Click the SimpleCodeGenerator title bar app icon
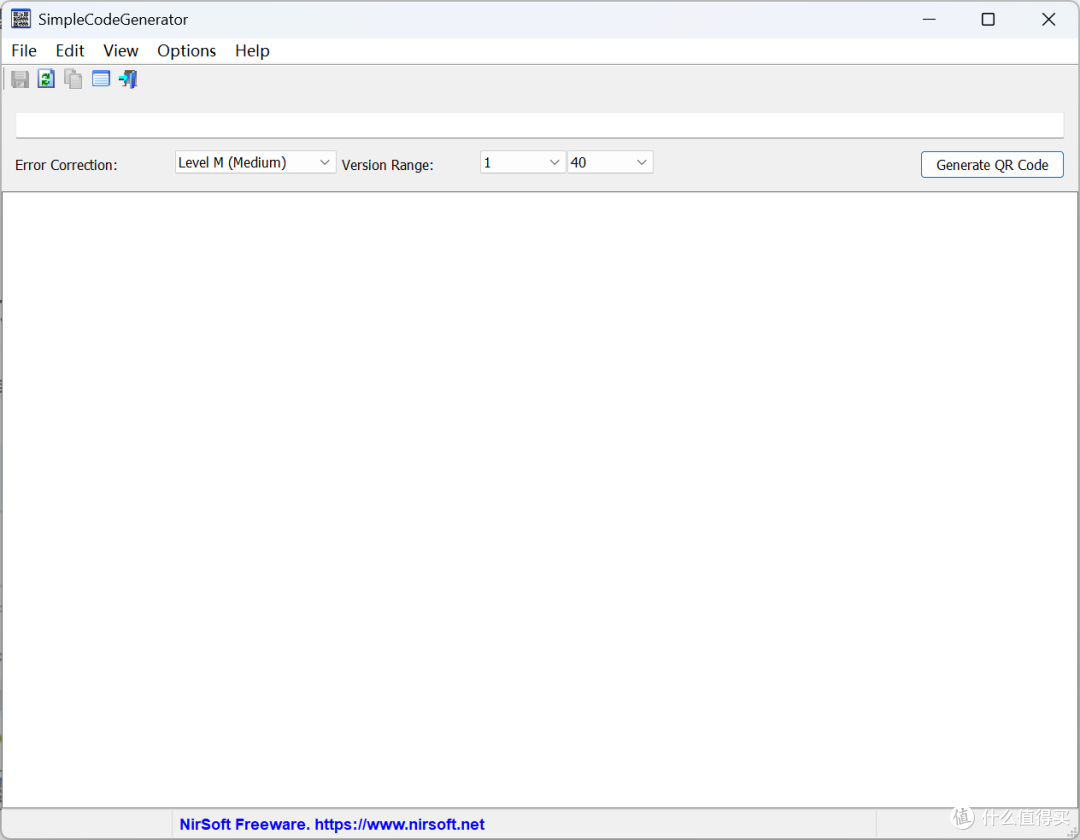 point(21,19)
